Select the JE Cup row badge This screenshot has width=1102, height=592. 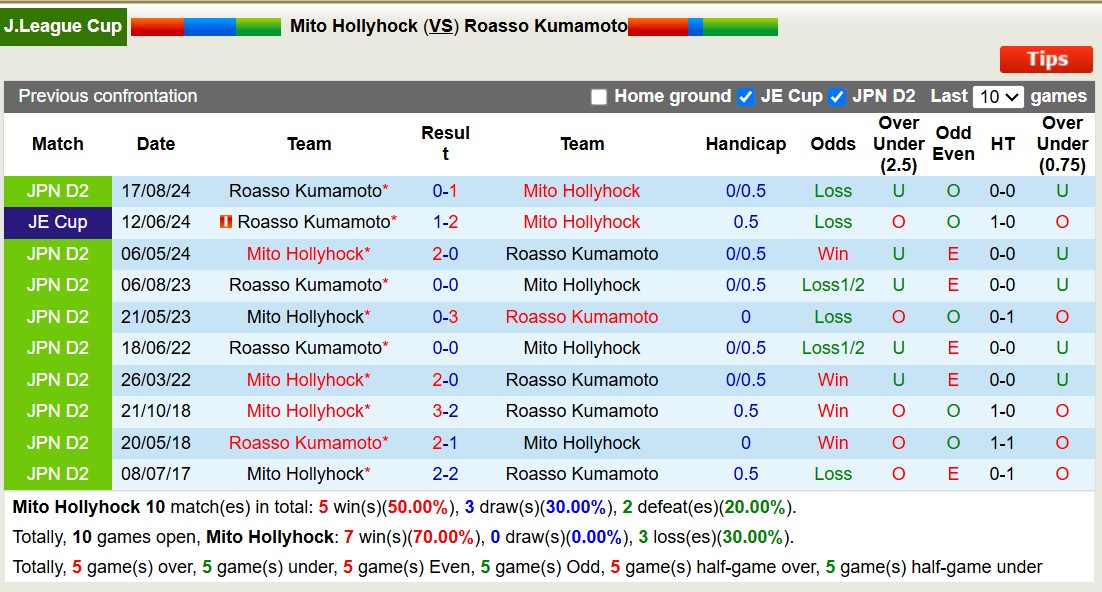coord(57,222)
